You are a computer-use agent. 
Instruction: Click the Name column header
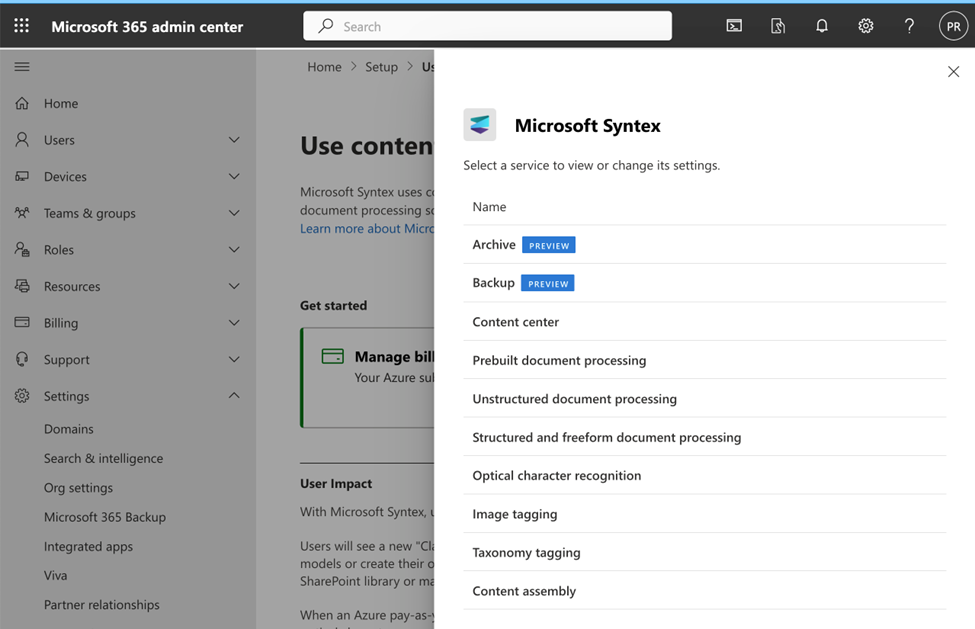(489, 206)
